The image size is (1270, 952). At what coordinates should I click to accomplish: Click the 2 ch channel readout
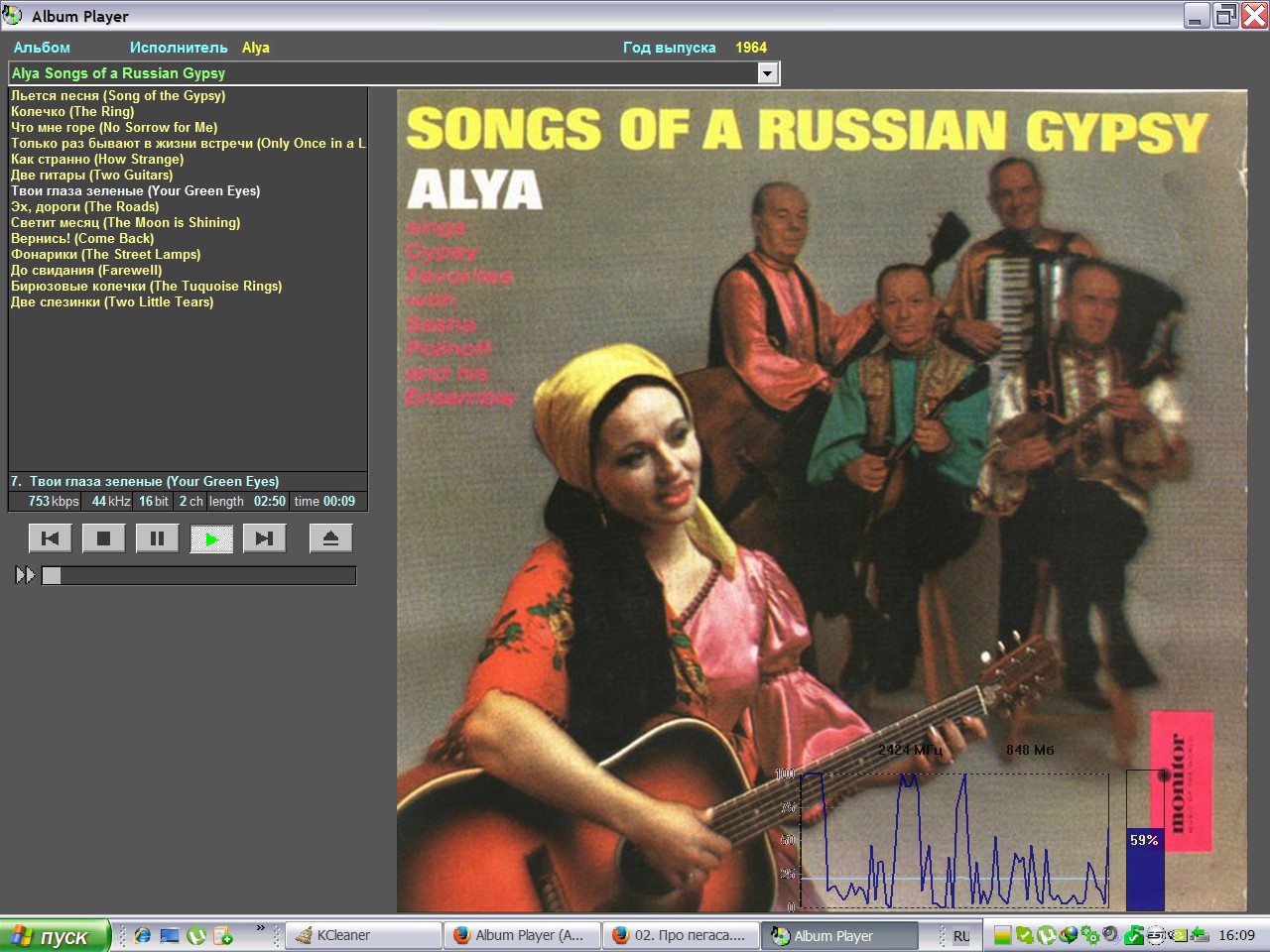click(x=190, y=502)
